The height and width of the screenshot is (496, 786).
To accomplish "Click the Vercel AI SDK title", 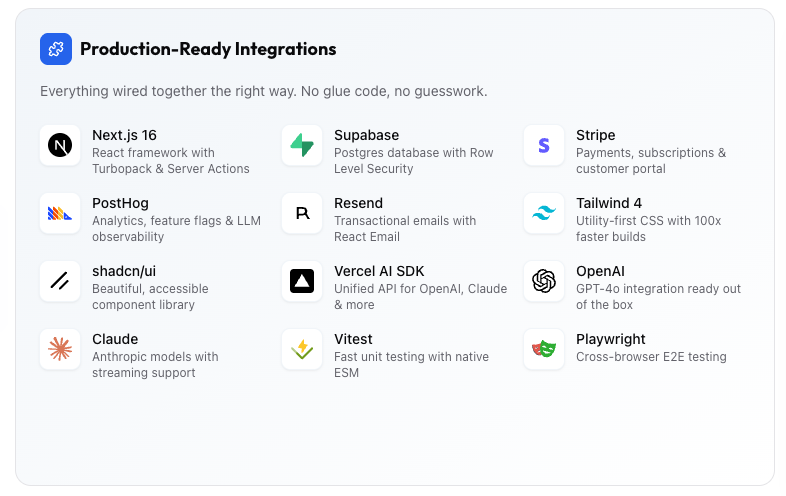I will (379, 271).
